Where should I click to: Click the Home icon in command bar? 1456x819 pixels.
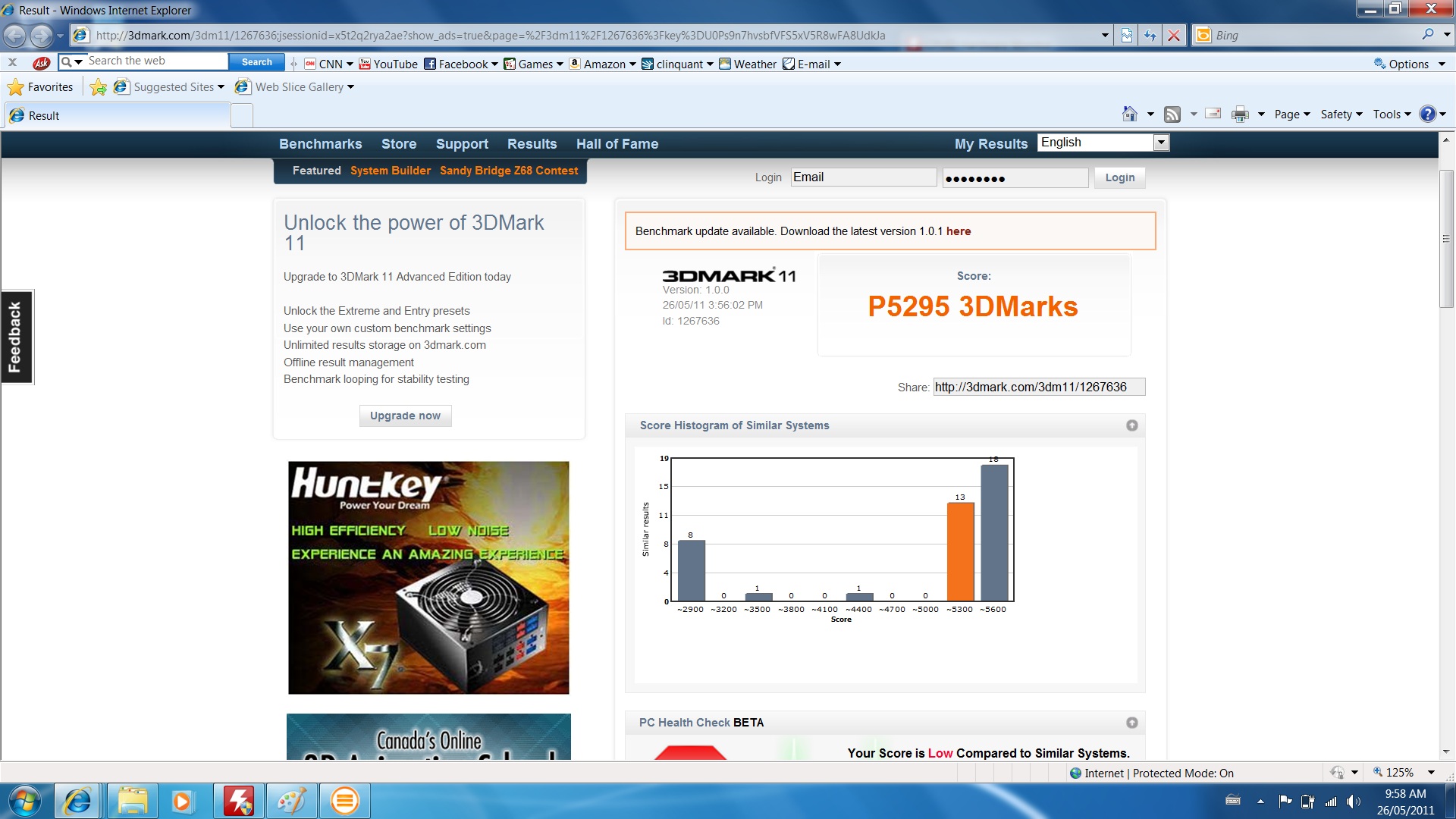(1130, 114)
